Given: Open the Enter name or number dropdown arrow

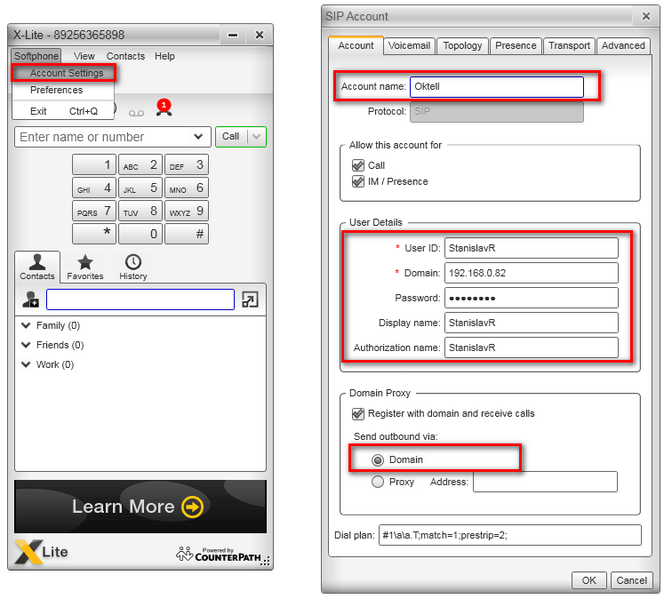Looking at the screenshot, I should coord(198,137).
